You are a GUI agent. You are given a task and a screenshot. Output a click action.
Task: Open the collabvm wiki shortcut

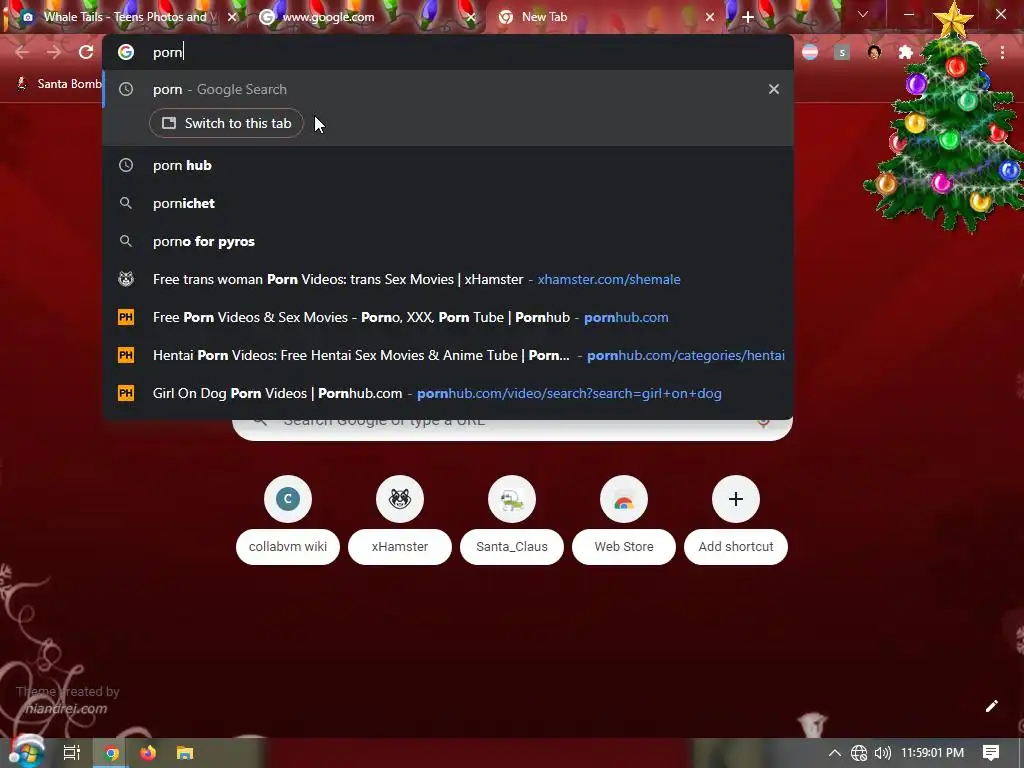coord(288,520)
